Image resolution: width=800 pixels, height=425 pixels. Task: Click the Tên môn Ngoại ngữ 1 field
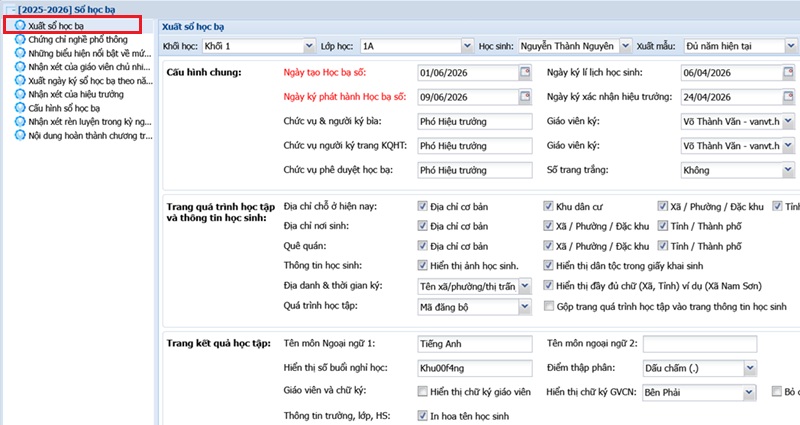(x=474, y=344)
